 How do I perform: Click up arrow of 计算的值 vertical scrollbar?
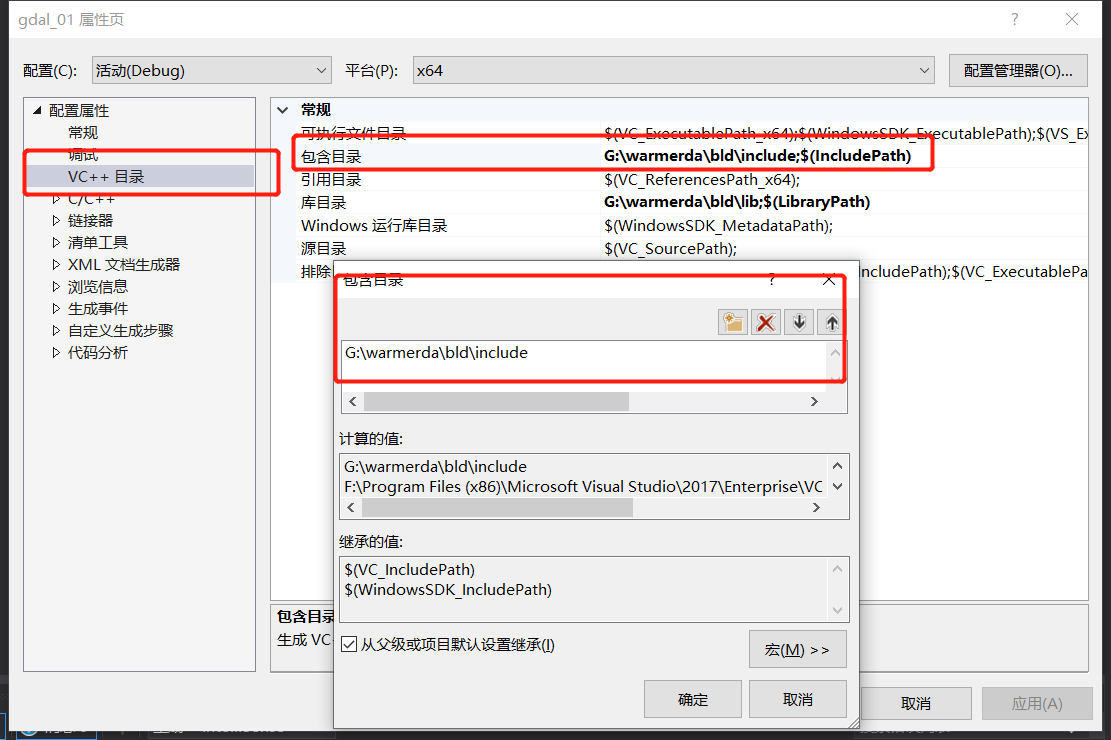(838, 466)
